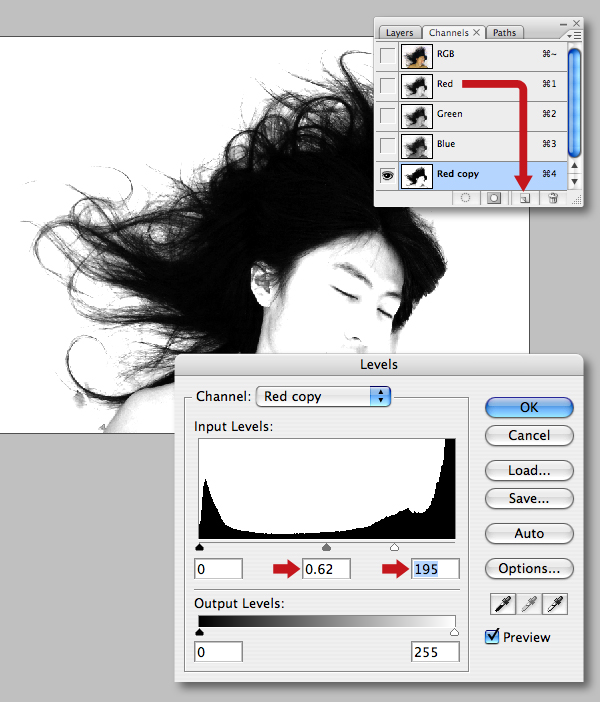The image size is (600, 702).
Task: Select the Red channel row
Action: tap(471, 86)
